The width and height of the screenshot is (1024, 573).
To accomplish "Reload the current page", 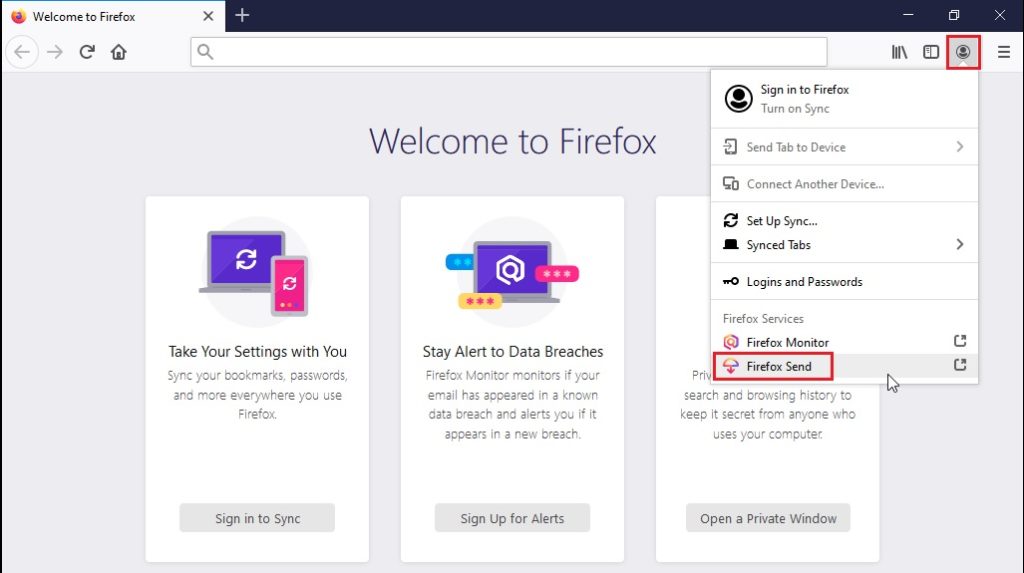I will coord(87,52).
